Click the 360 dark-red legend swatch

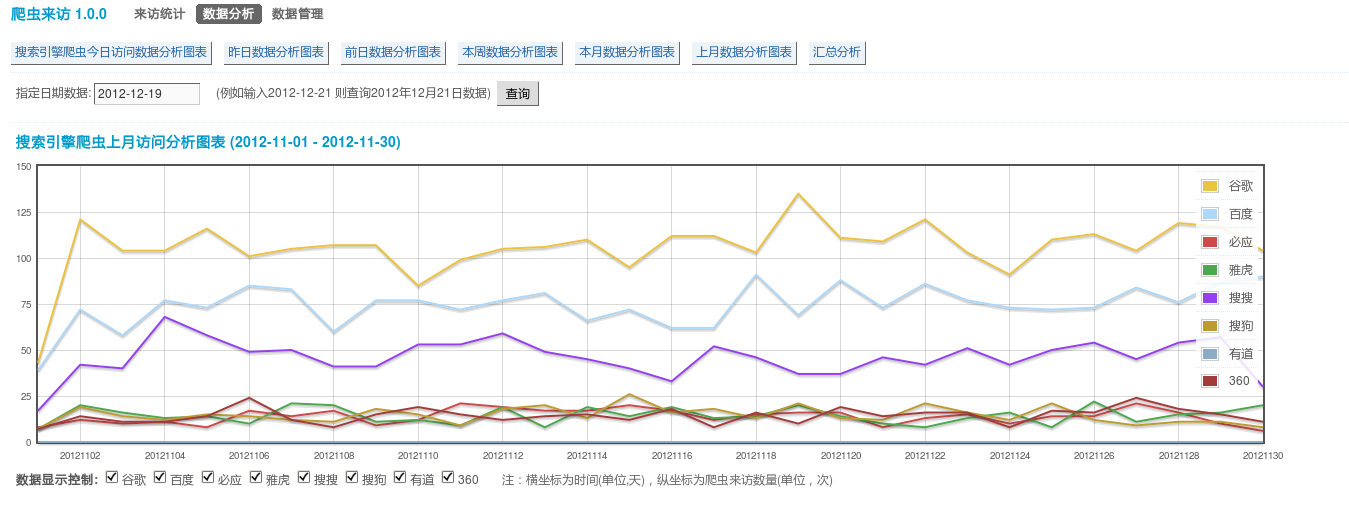coord(1210,381)
